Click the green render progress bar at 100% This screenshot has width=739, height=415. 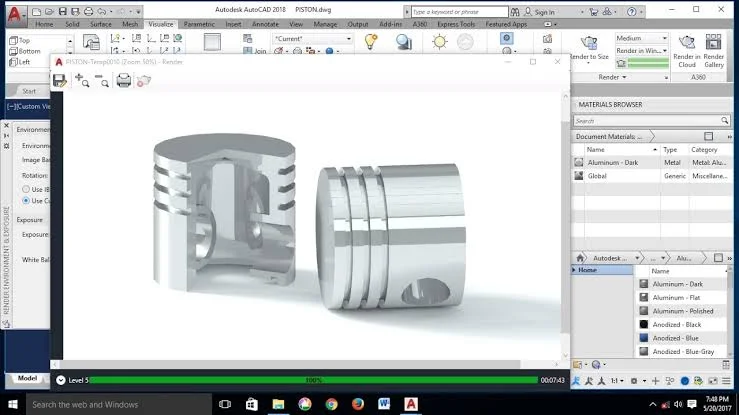click(314, 380)
